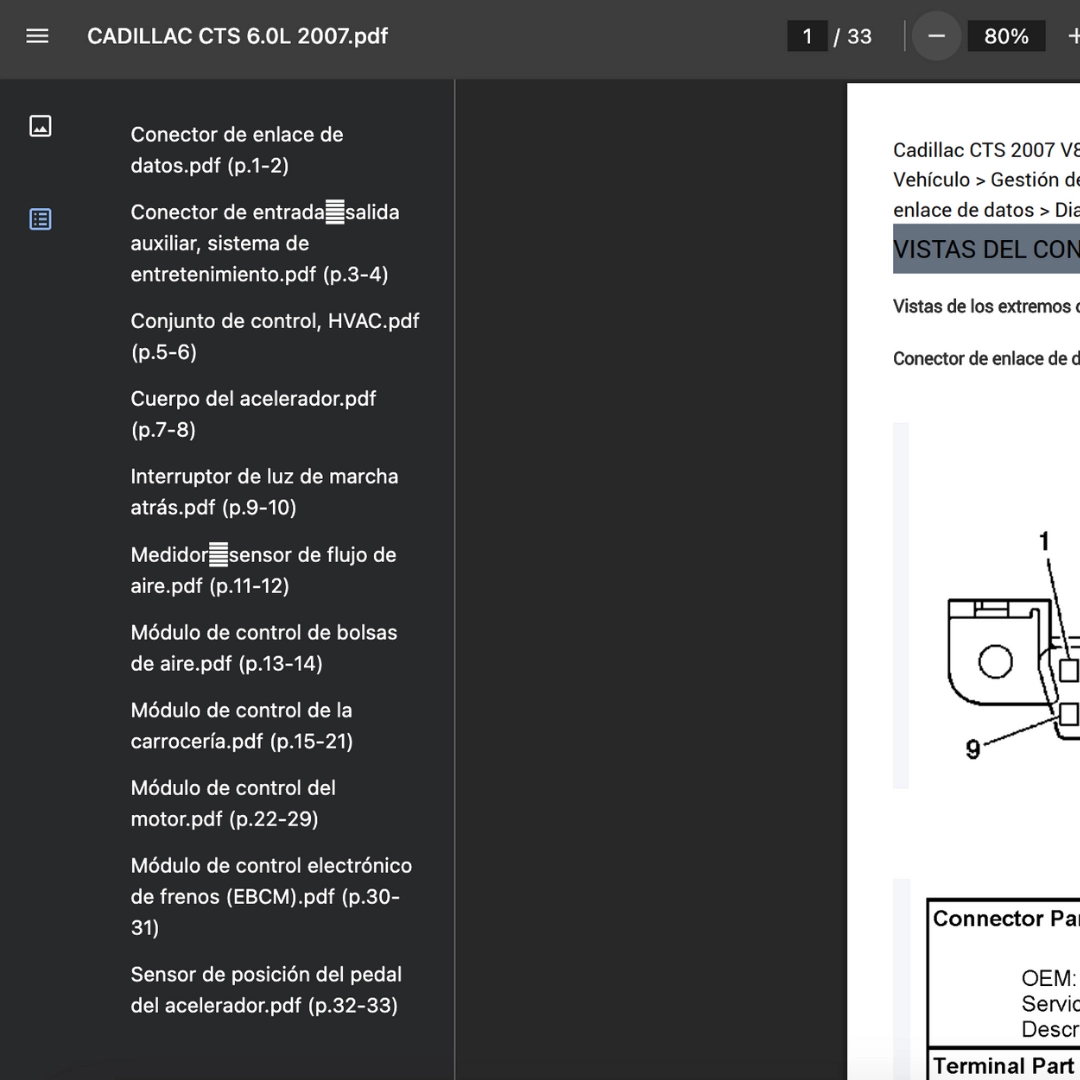Viewport: 1080px width, 1080px height.
Task: Open Conjunto de control, HVAC.pdf bookmark
Action: pyautogui.click(x=275, y=336)
